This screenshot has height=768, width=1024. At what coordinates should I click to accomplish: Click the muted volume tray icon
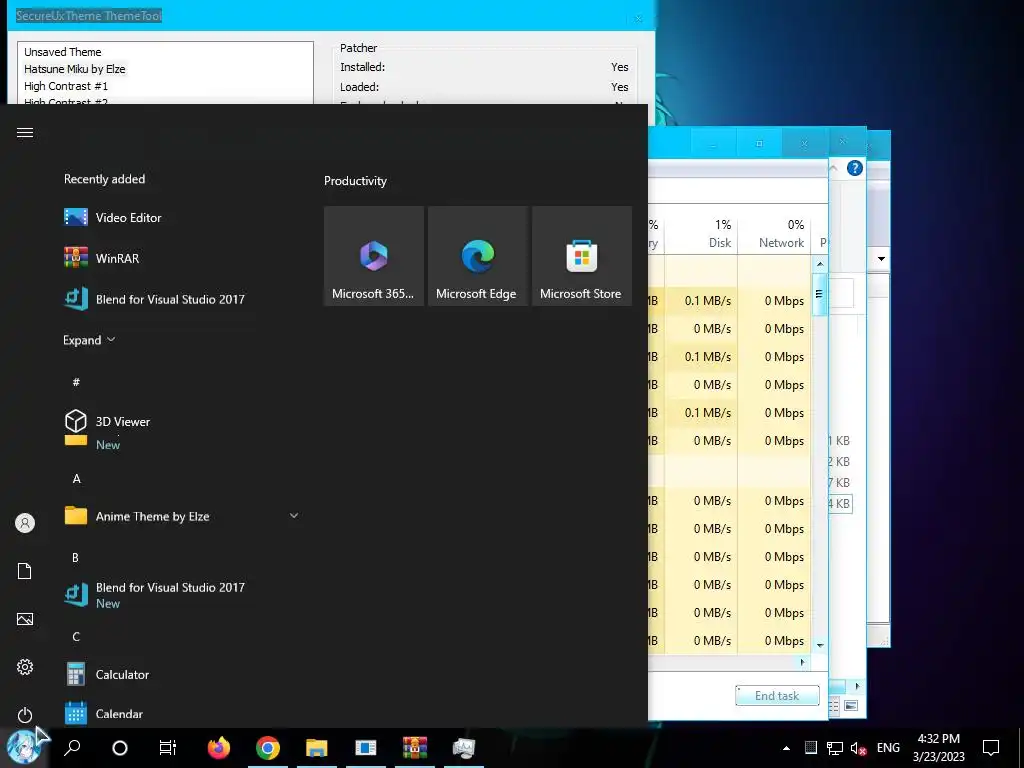[859, 748]
